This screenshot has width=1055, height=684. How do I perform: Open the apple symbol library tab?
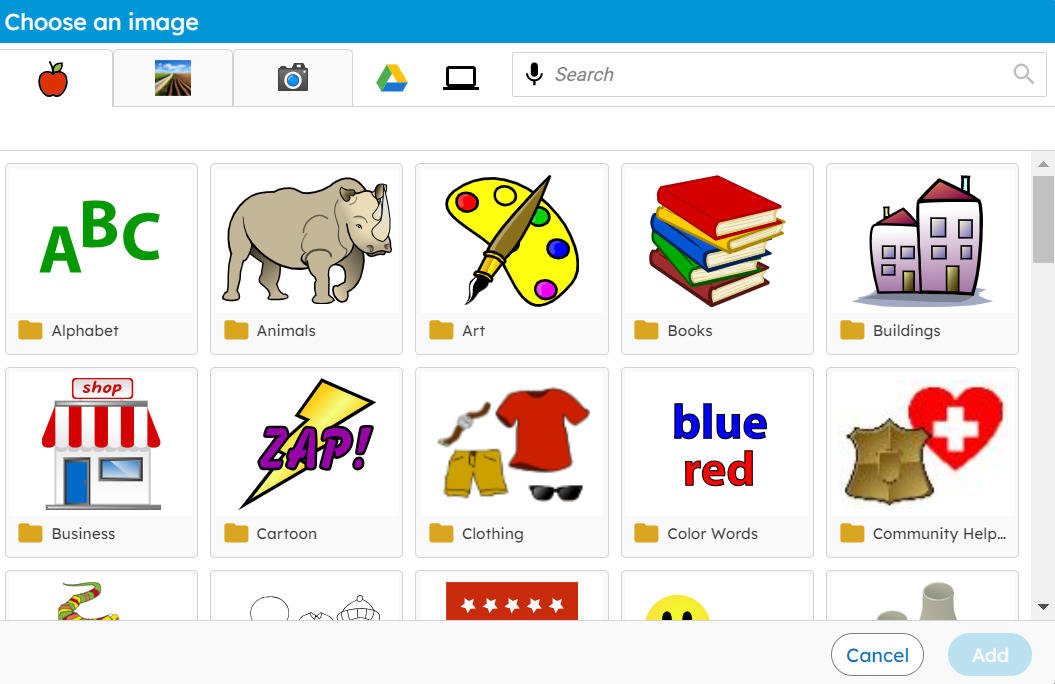coord(53,79)
